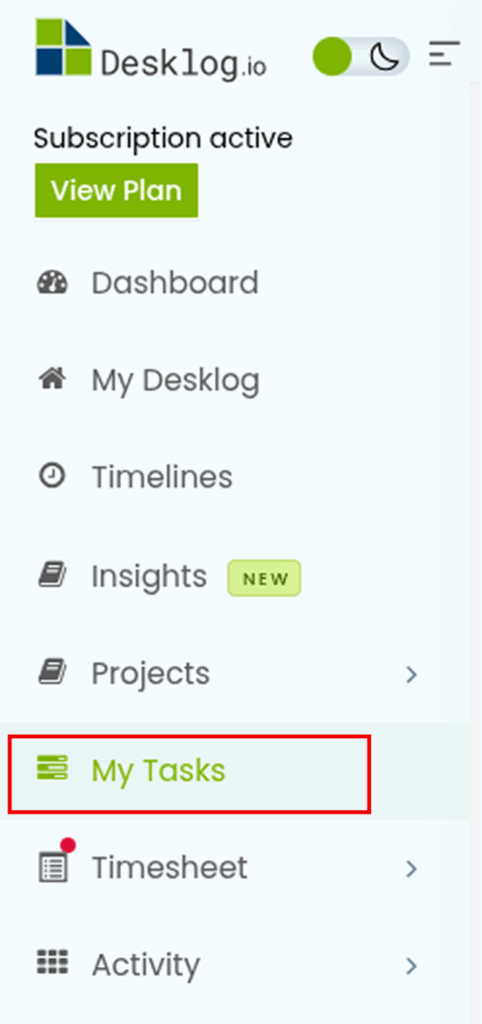Click the Activity grid icon
This screenshot has width=482, height=1024.
[52, 963]
